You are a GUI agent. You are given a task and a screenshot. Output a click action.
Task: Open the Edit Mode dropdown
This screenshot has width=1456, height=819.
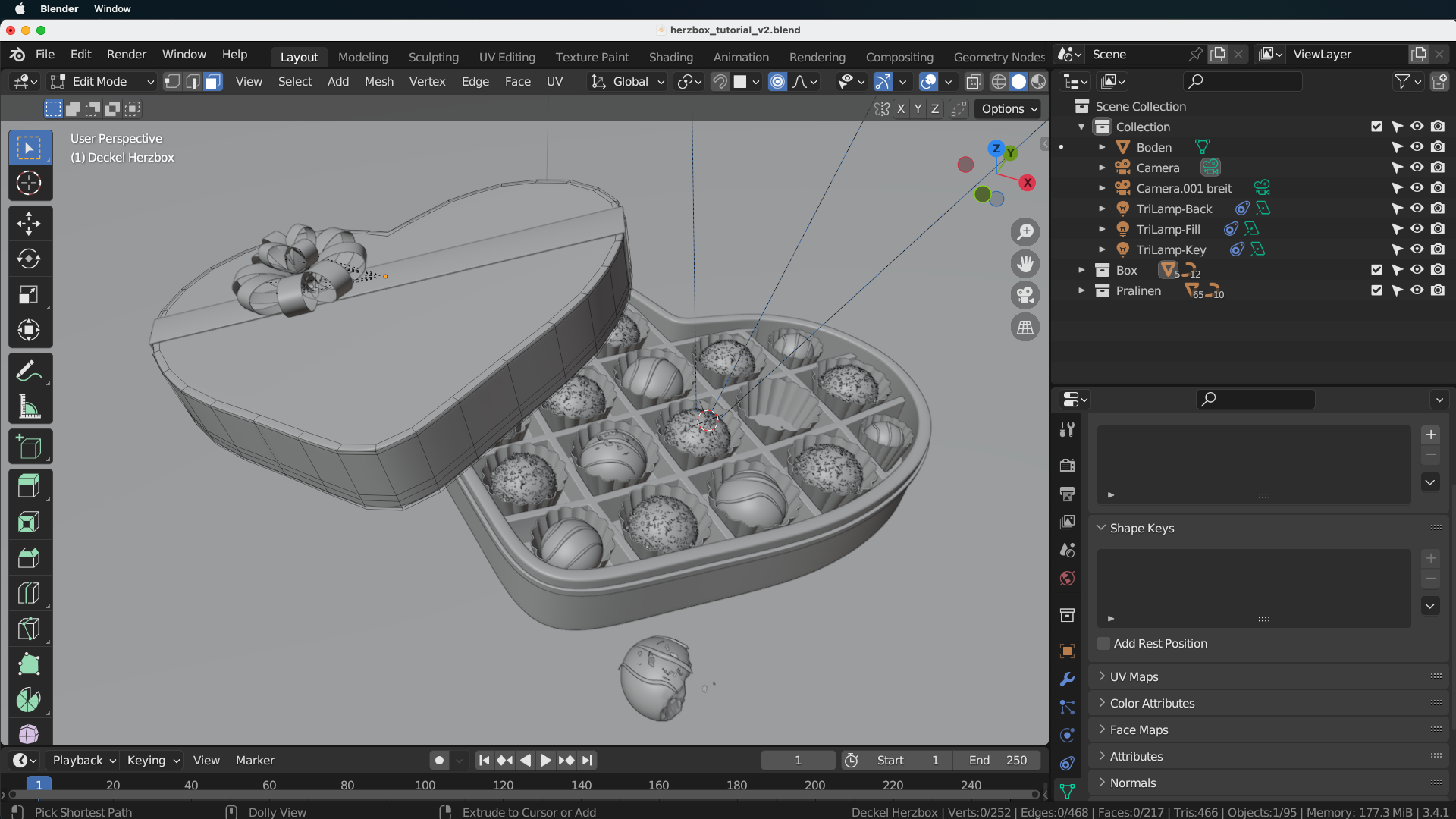pos(102,82)
